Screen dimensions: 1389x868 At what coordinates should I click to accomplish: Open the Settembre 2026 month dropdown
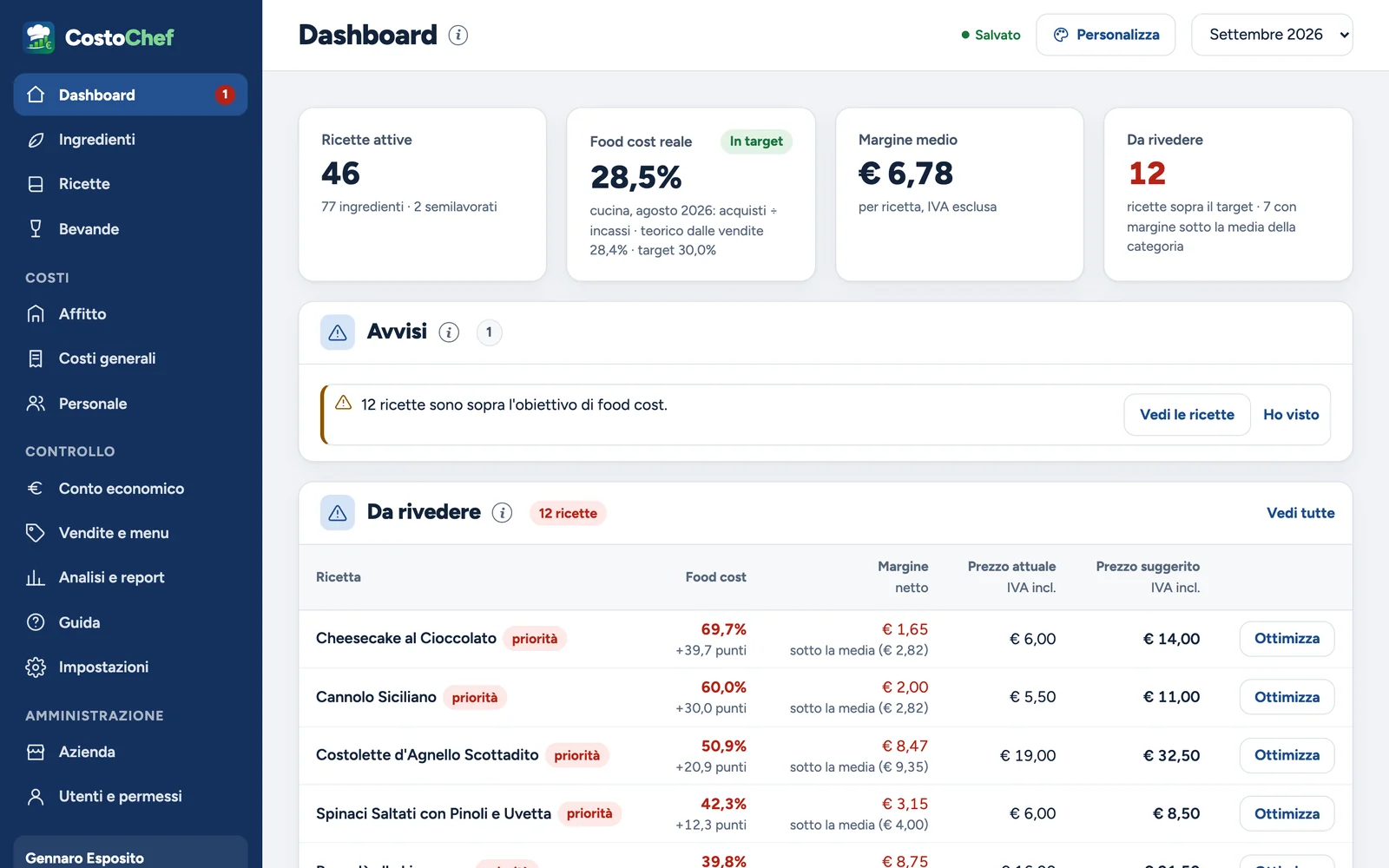click(x=1272, y=35)
